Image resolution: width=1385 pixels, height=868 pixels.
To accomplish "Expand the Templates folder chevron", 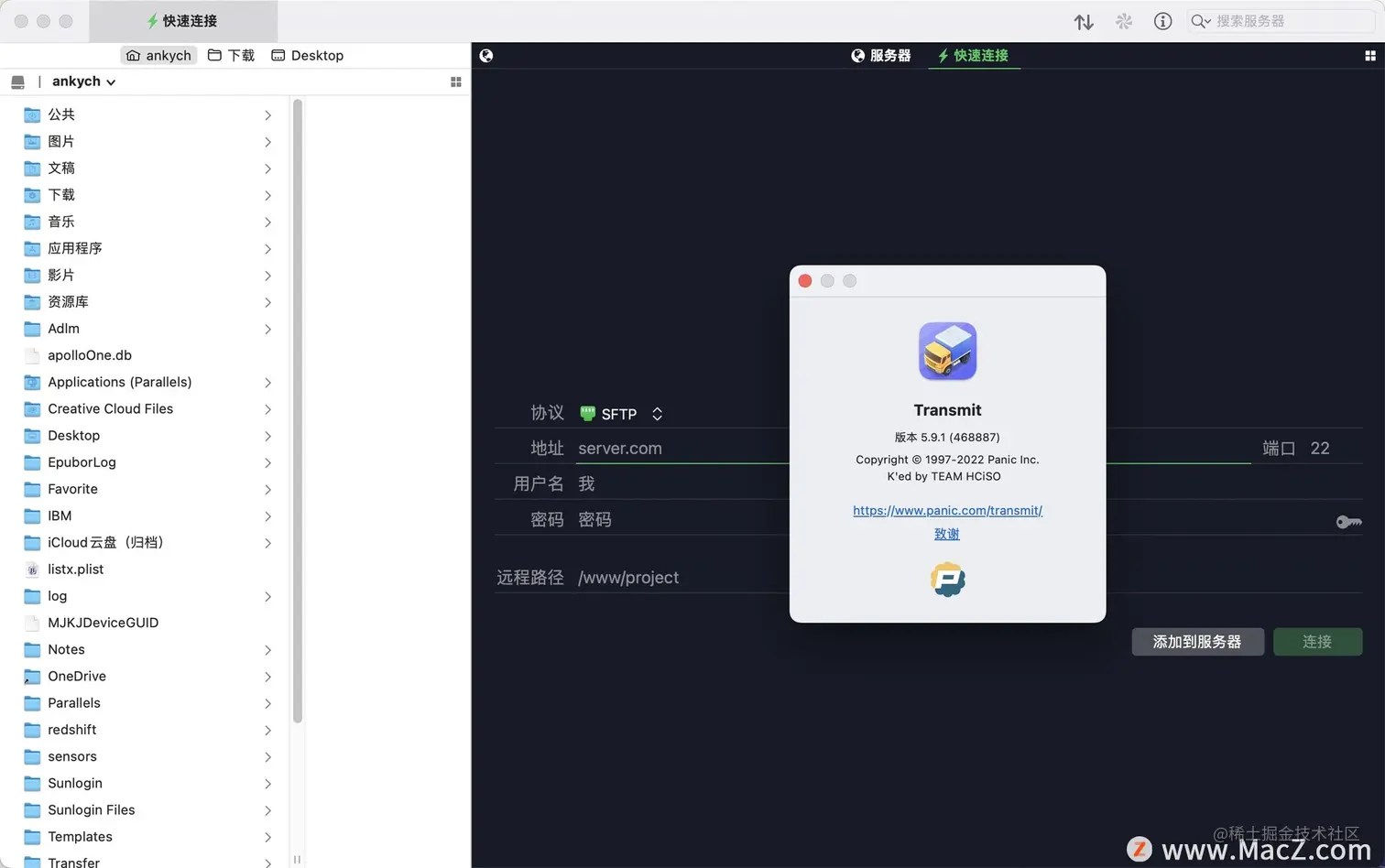I will (x=267, y=837).
